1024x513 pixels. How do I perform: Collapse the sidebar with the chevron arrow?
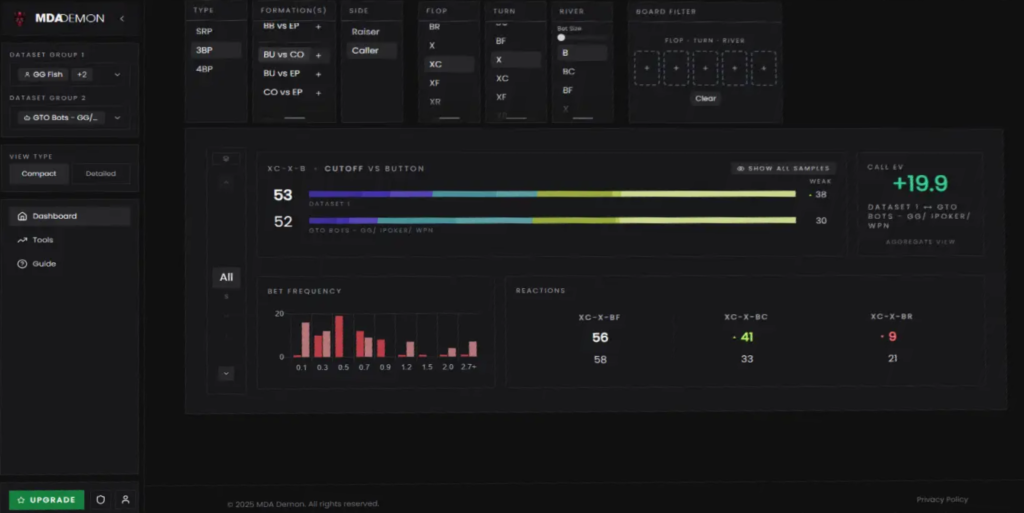(x=122, y=18)
